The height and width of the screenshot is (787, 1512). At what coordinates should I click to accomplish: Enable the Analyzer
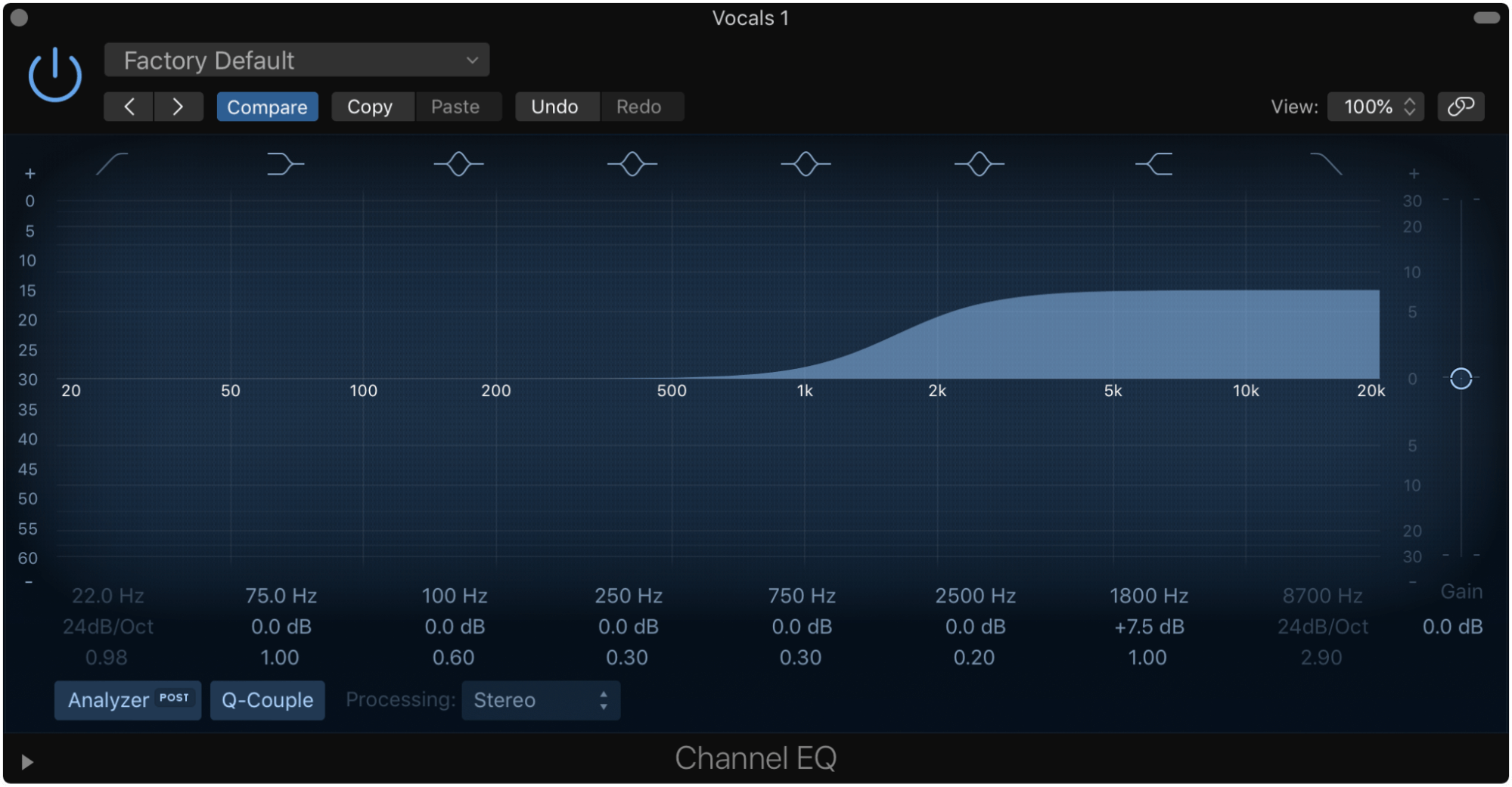127,699
